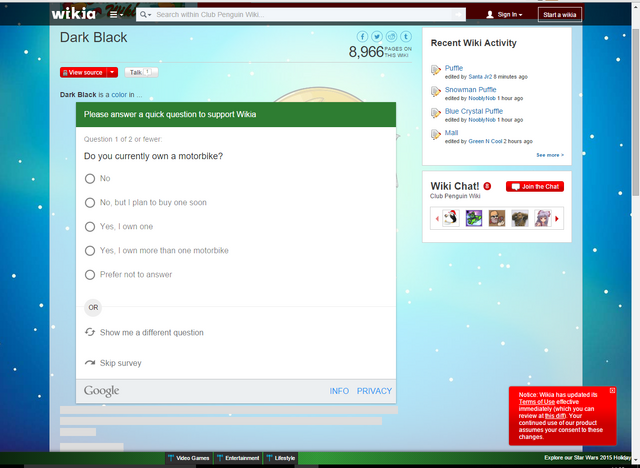The height and width of the screenshot is (468, 640).
Task: Show previous chat avatars with left arrow
Action: pos(437,219)
